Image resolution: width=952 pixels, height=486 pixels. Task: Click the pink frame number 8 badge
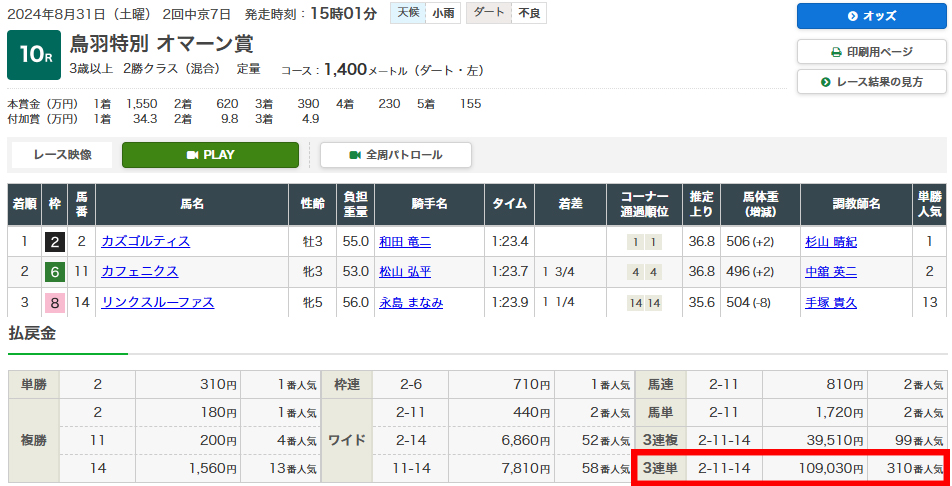55,303
